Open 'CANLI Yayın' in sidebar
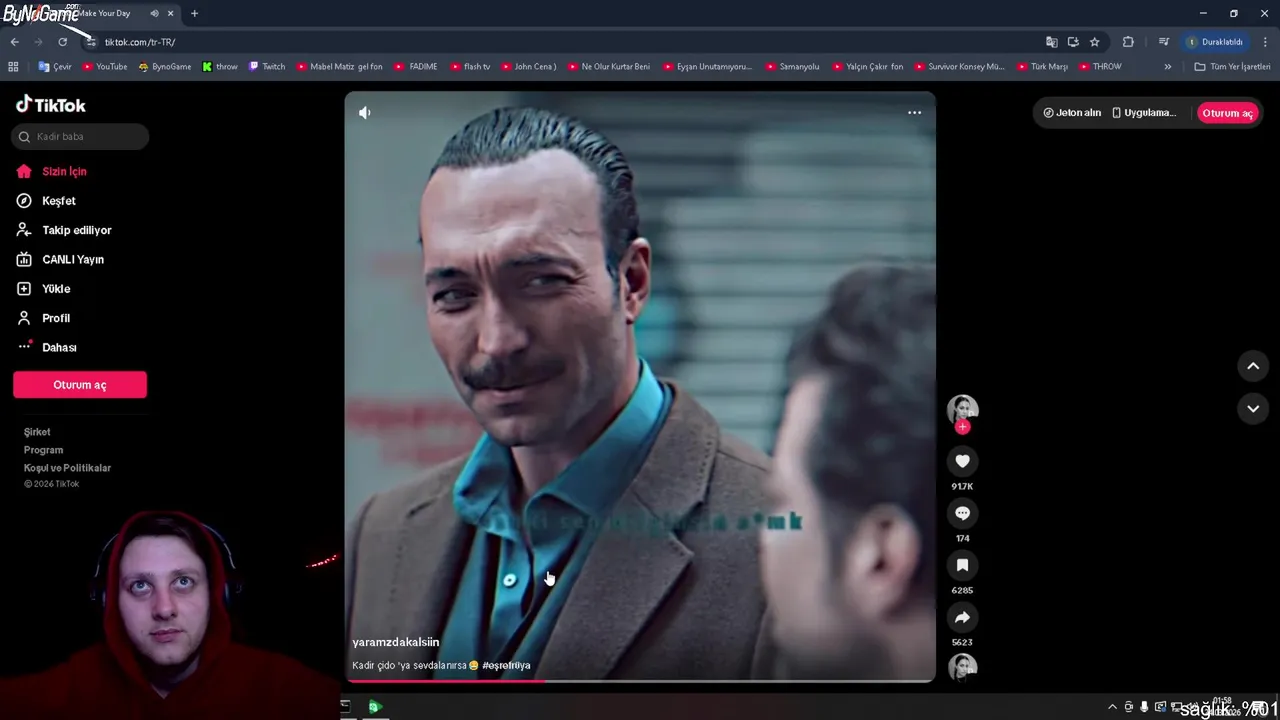This screenshot has width=1280, height=720. [x=60, y=259]
